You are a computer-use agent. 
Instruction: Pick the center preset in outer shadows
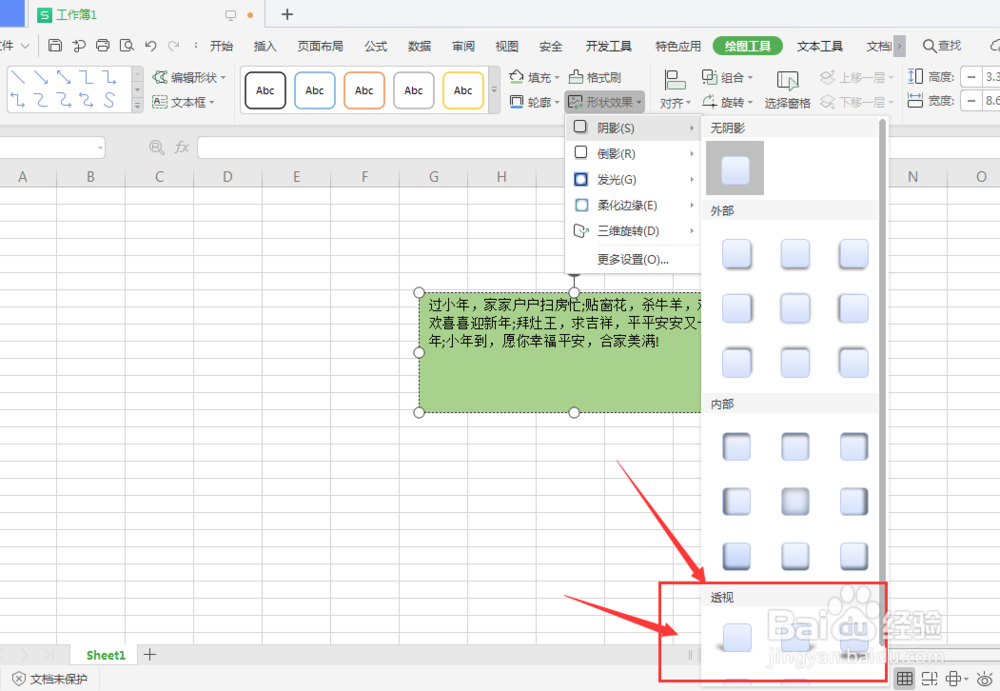[x=795, y=309]
